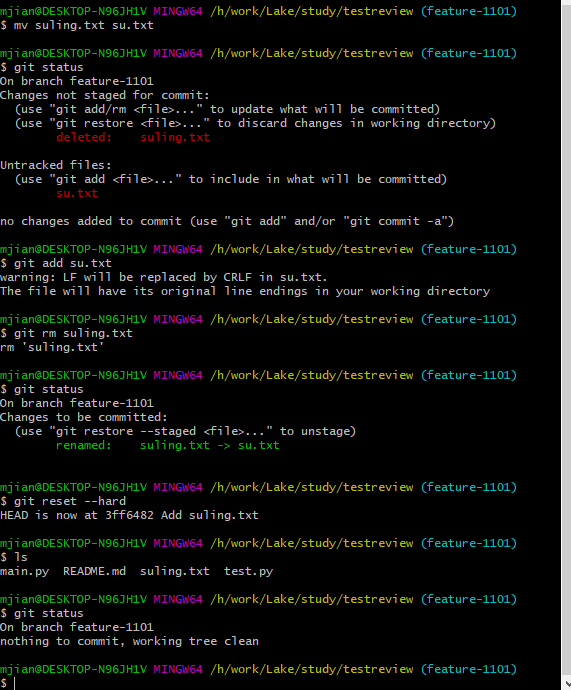The height and width of the screenshot is (690, 571).
Task: Click the red untracked "su.txt" file name
Action: click(77, 193)
